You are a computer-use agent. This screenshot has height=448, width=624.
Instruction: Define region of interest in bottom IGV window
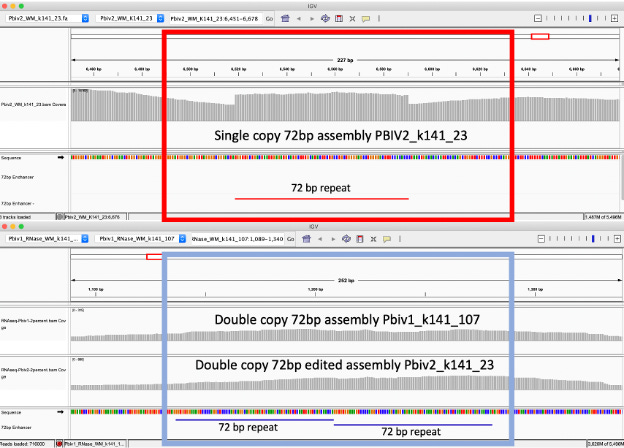click(x=360, y=239)
